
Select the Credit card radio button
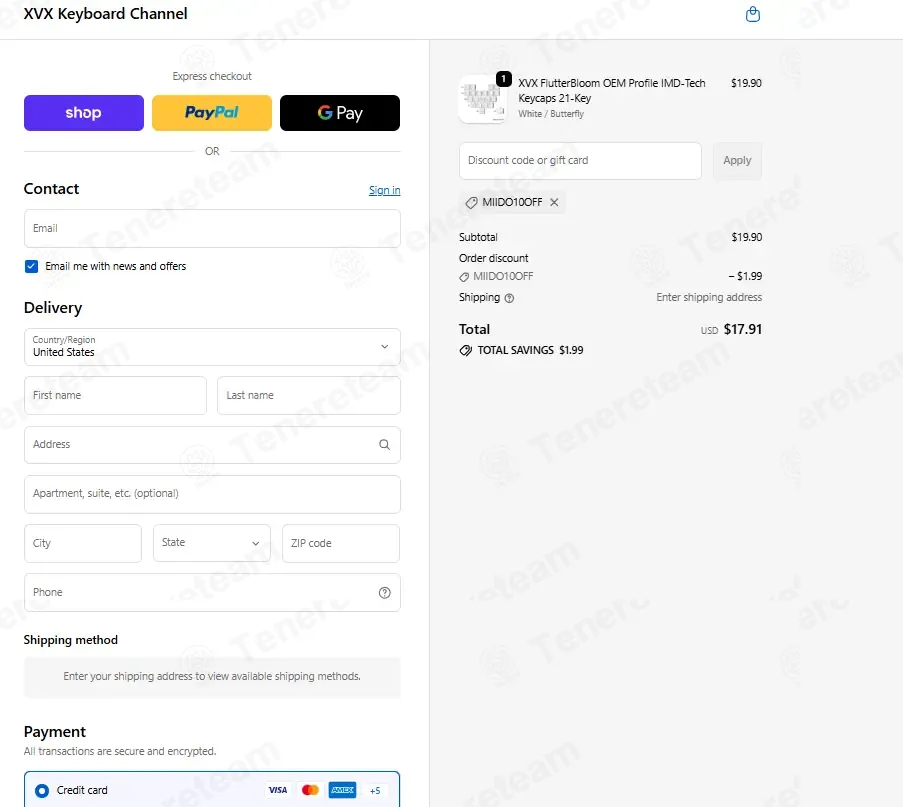pyautogui.click(x=41, y=790)
